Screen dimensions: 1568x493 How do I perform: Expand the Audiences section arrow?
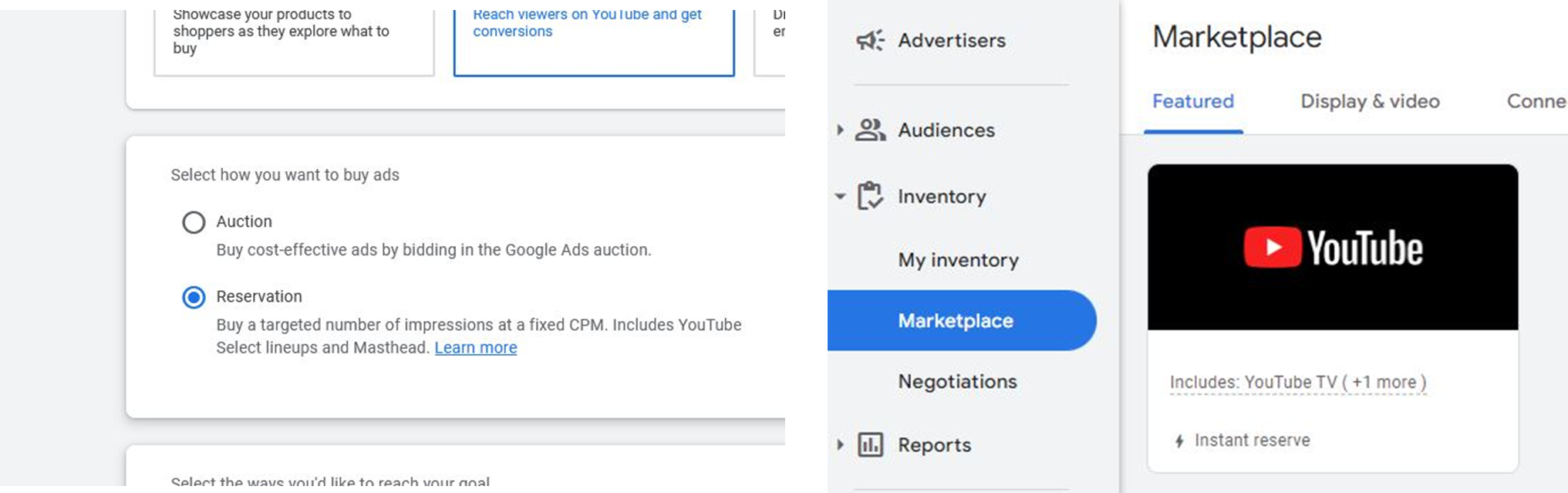[840, 130]
